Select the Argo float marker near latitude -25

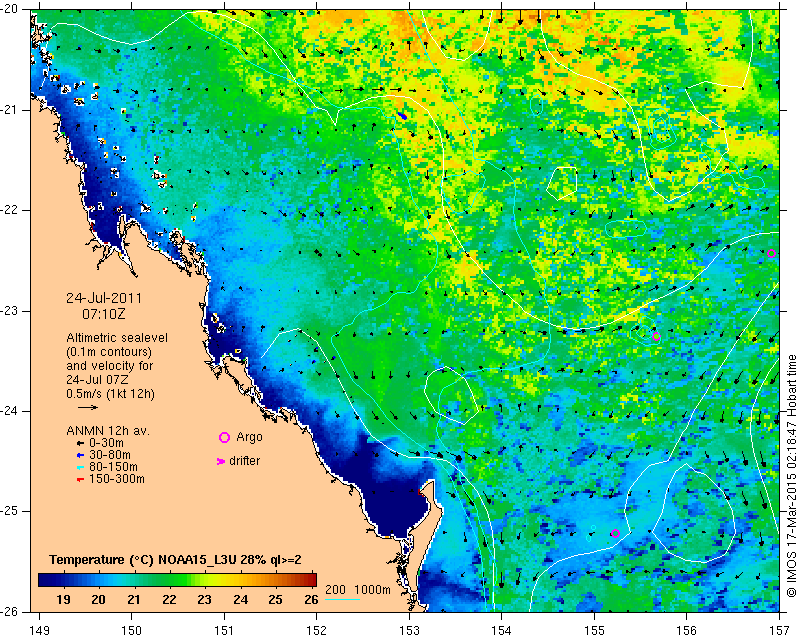click(x=615, y=533)
